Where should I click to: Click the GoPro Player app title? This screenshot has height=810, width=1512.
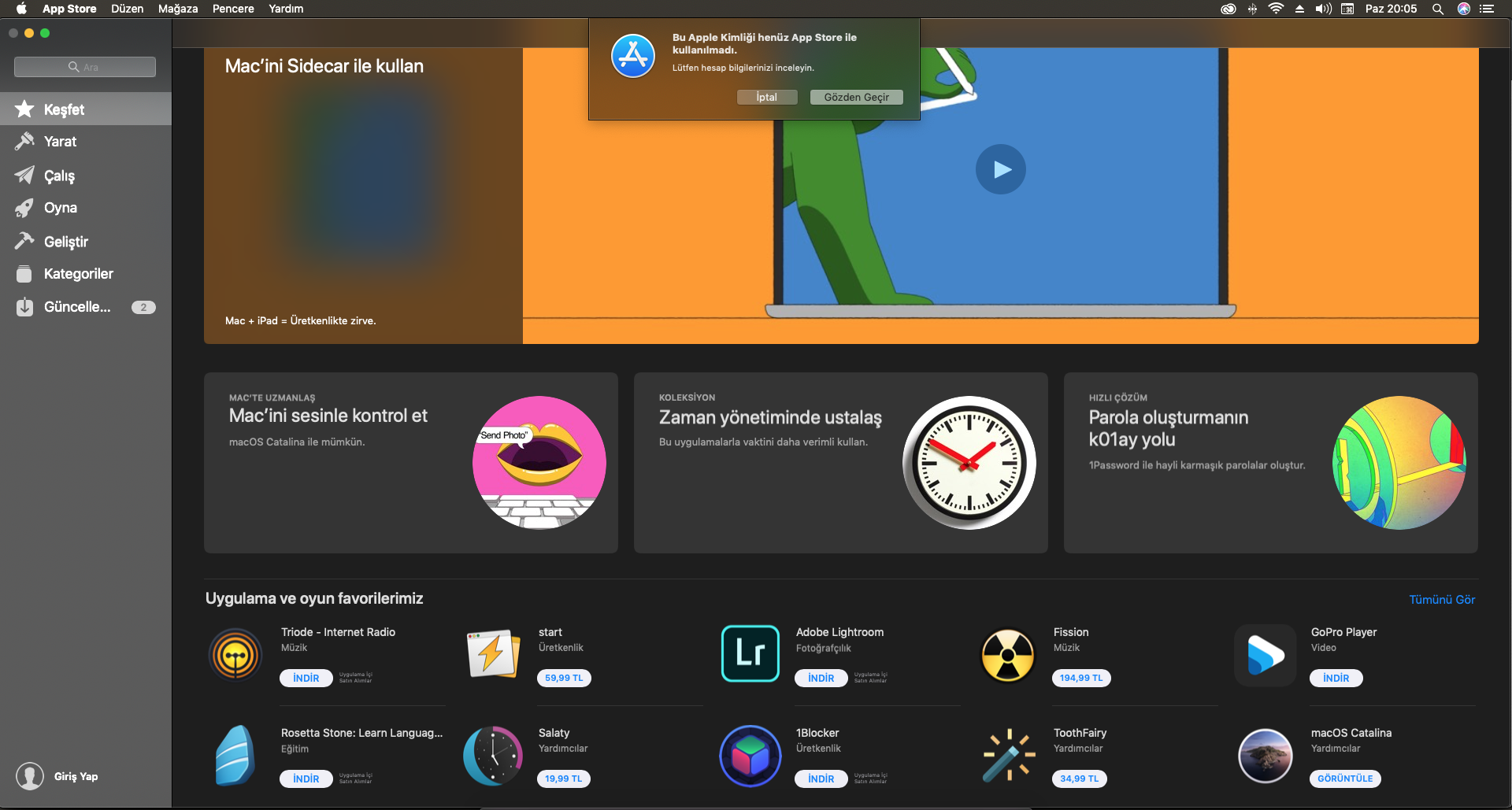coord(1343,632)
